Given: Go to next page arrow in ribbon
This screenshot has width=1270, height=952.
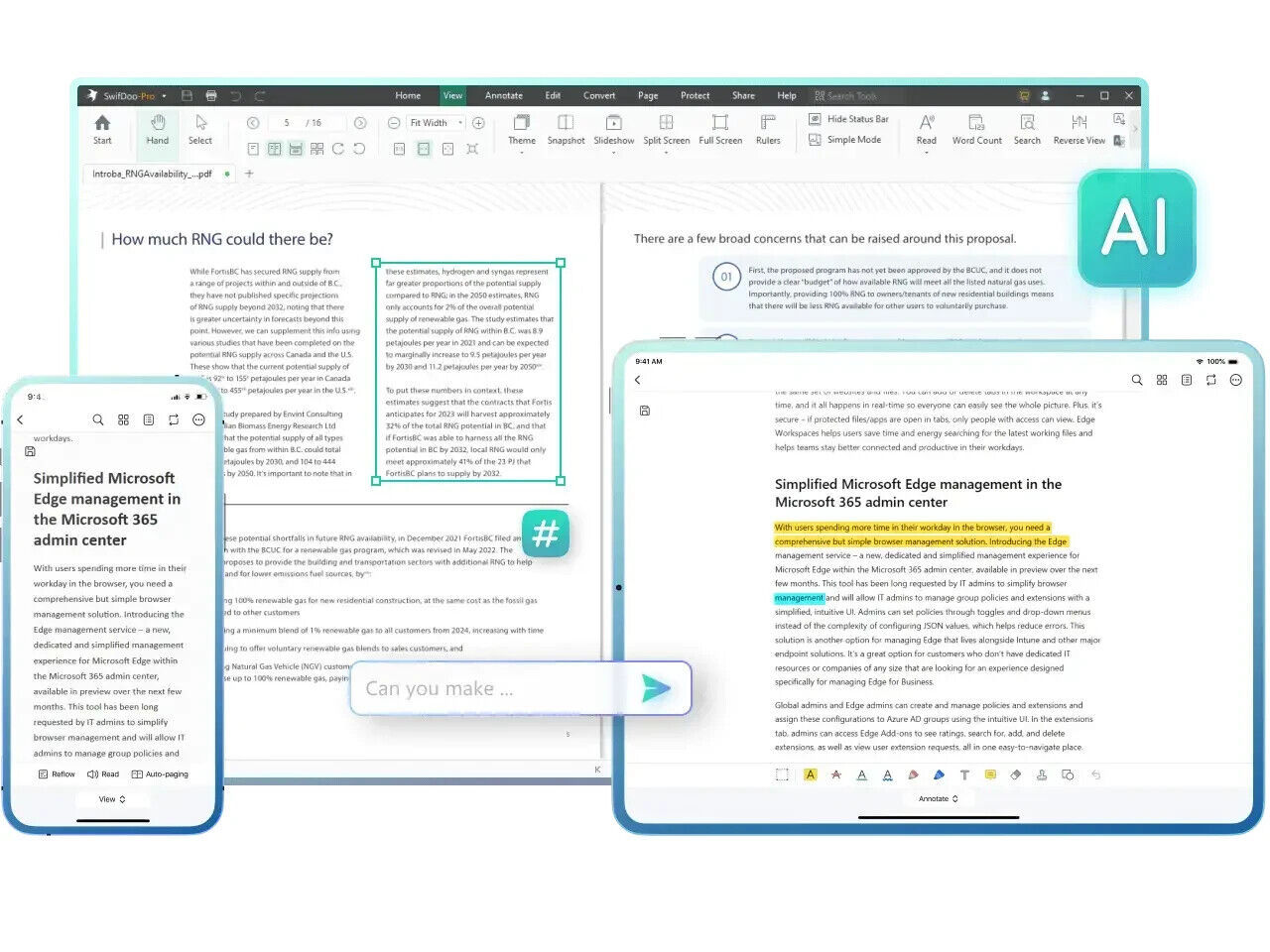Looking at the screenshot, I should pos(360,123).
